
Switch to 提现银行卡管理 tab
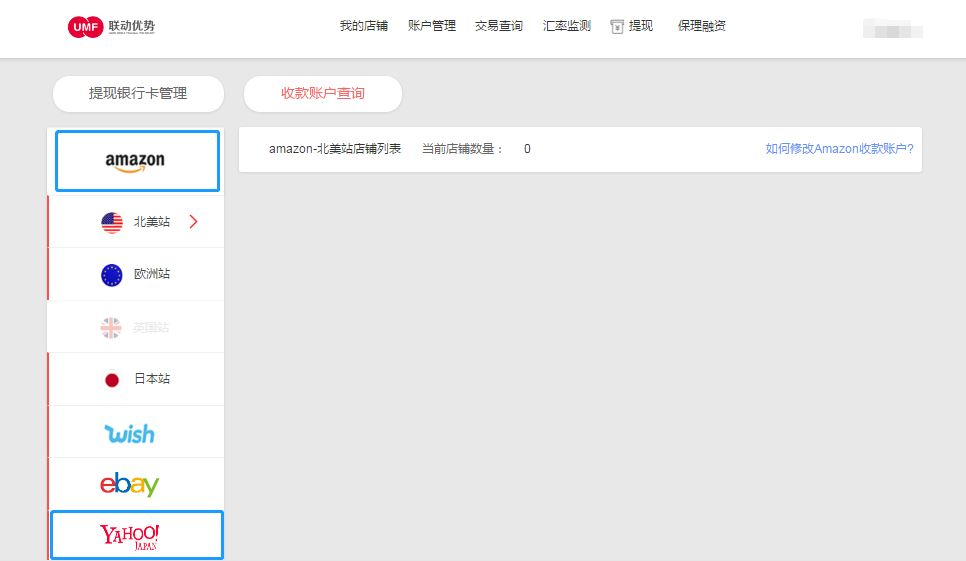pos(138,94)
